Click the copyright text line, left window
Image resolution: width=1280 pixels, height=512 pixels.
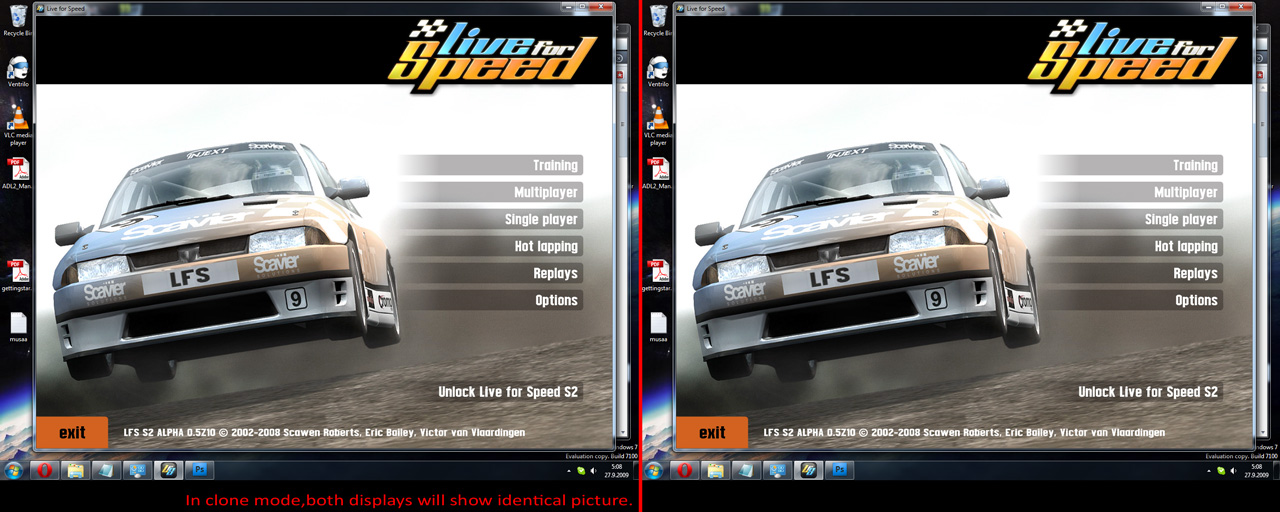point(324,433)
